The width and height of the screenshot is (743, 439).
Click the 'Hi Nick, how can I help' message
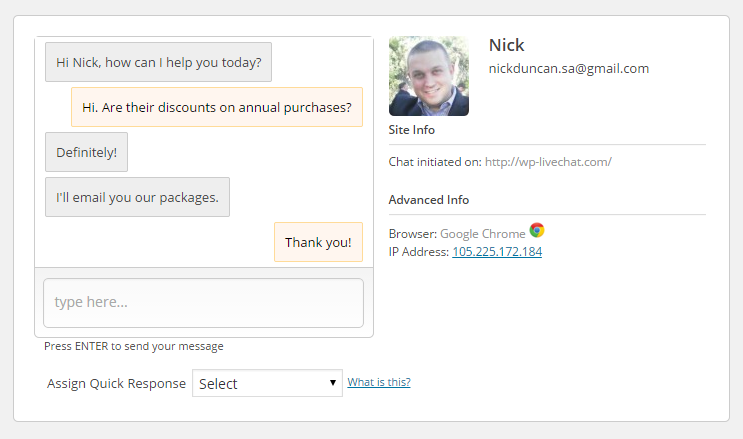point(158,62)
